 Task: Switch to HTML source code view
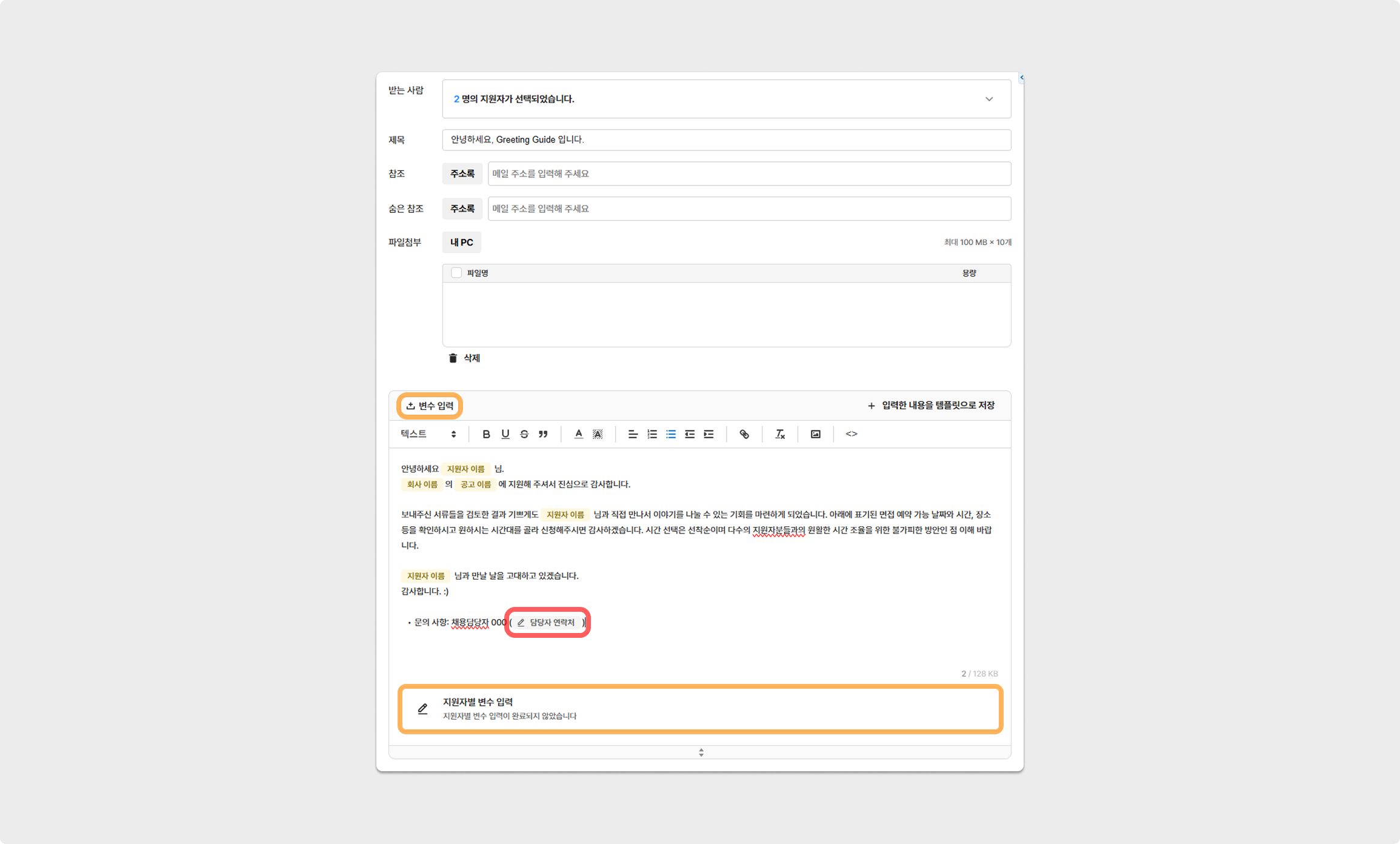[x=852, y=434]
